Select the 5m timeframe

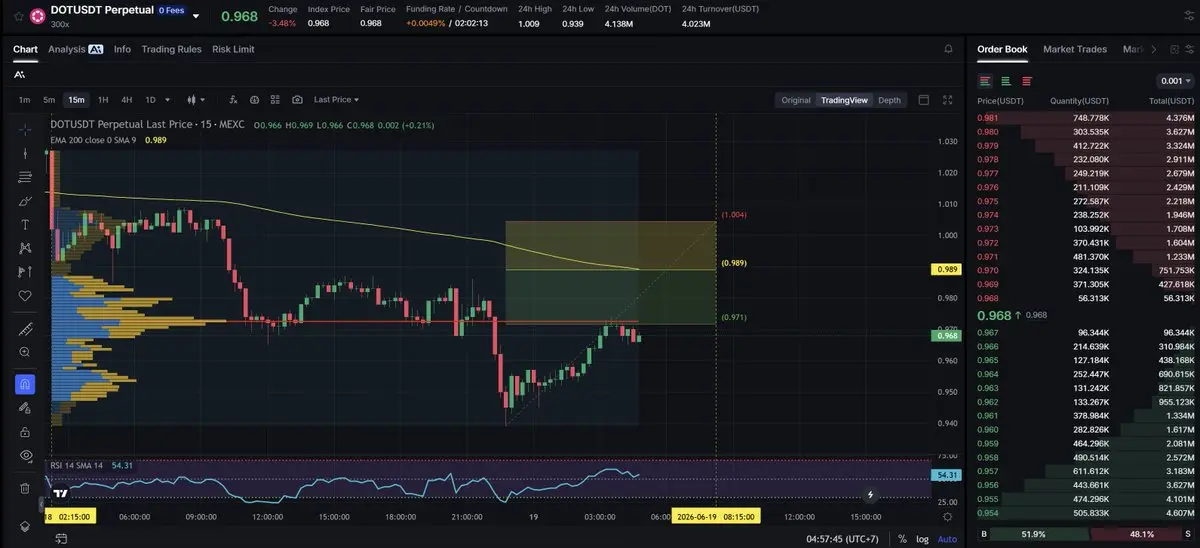[x=49, y=100]
